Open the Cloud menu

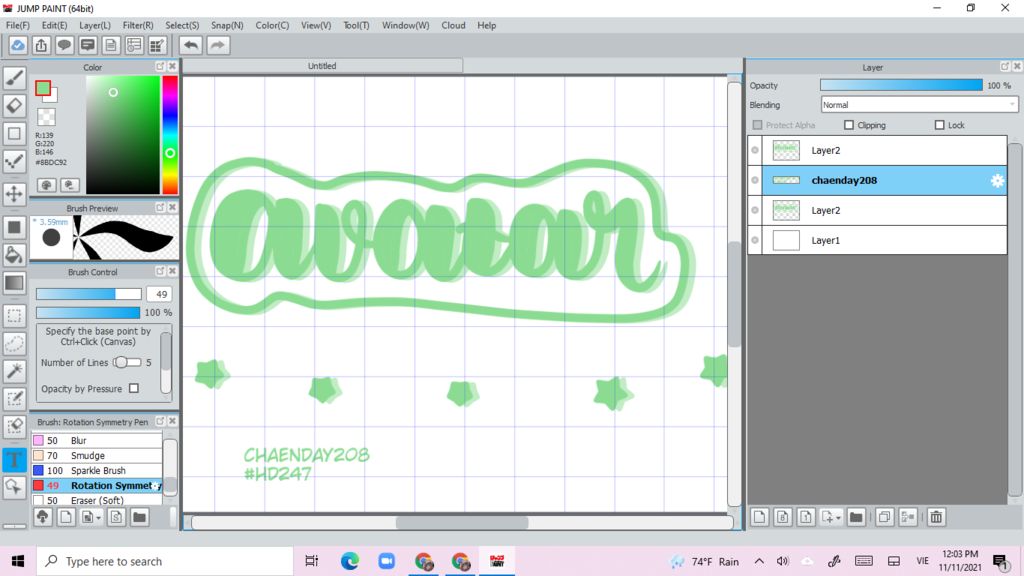coord(453,25)
